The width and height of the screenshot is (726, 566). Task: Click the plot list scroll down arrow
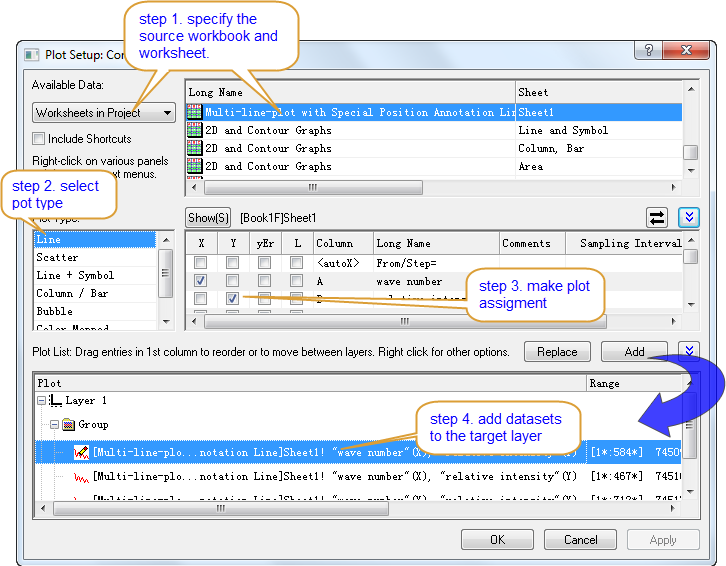[690, 491]
